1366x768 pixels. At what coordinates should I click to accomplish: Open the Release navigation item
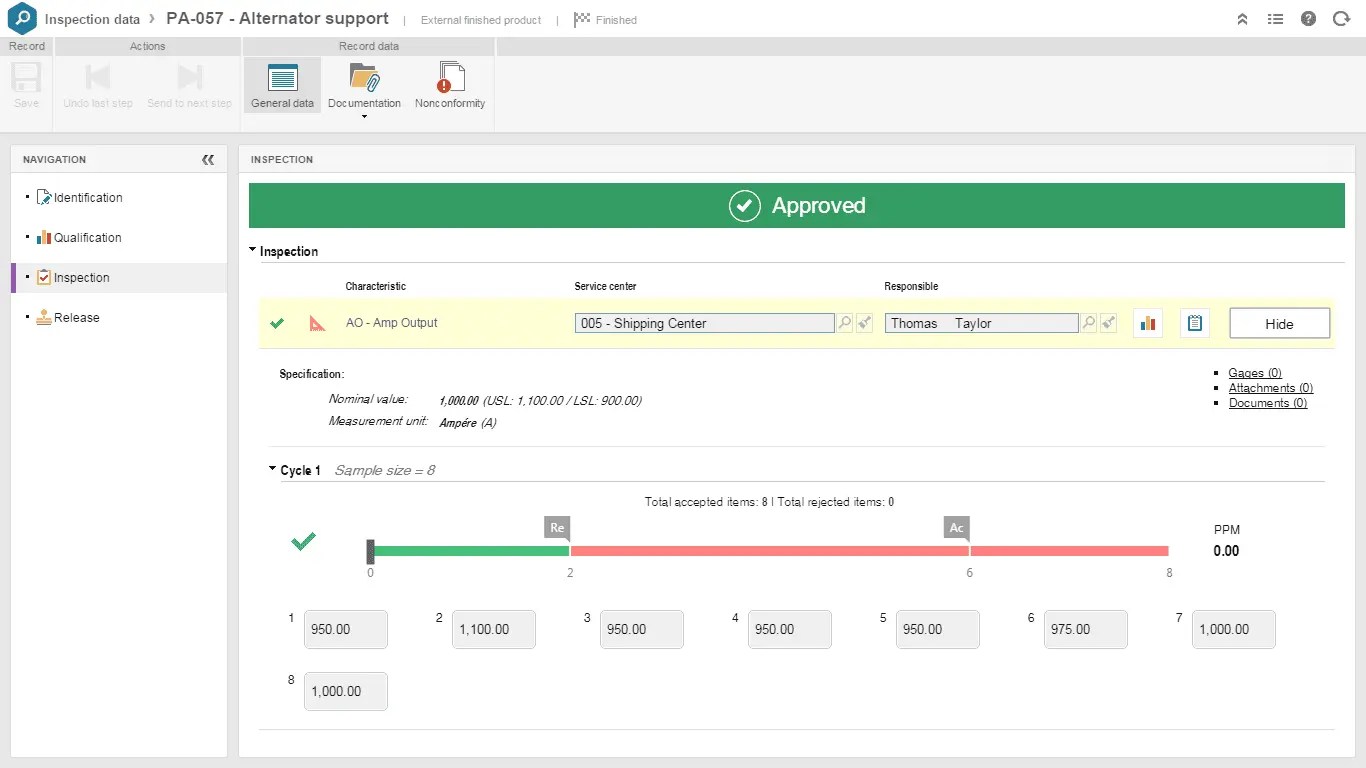(x=77, y=318)
